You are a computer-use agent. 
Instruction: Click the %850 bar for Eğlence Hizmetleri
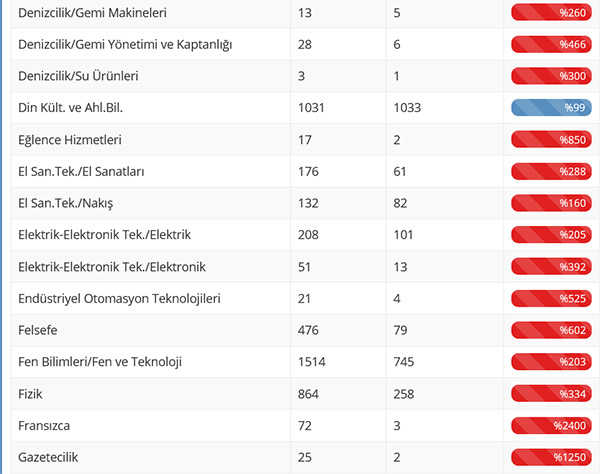[553, 140]
